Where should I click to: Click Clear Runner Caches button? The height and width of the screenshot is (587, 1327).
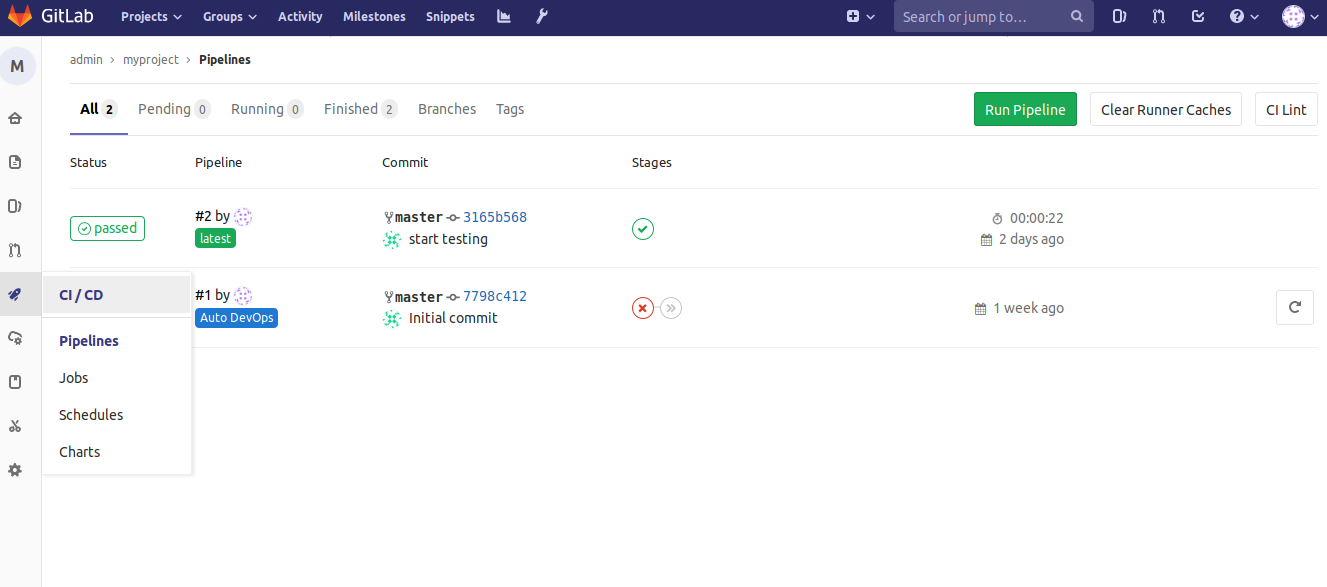coord(1166,109)
